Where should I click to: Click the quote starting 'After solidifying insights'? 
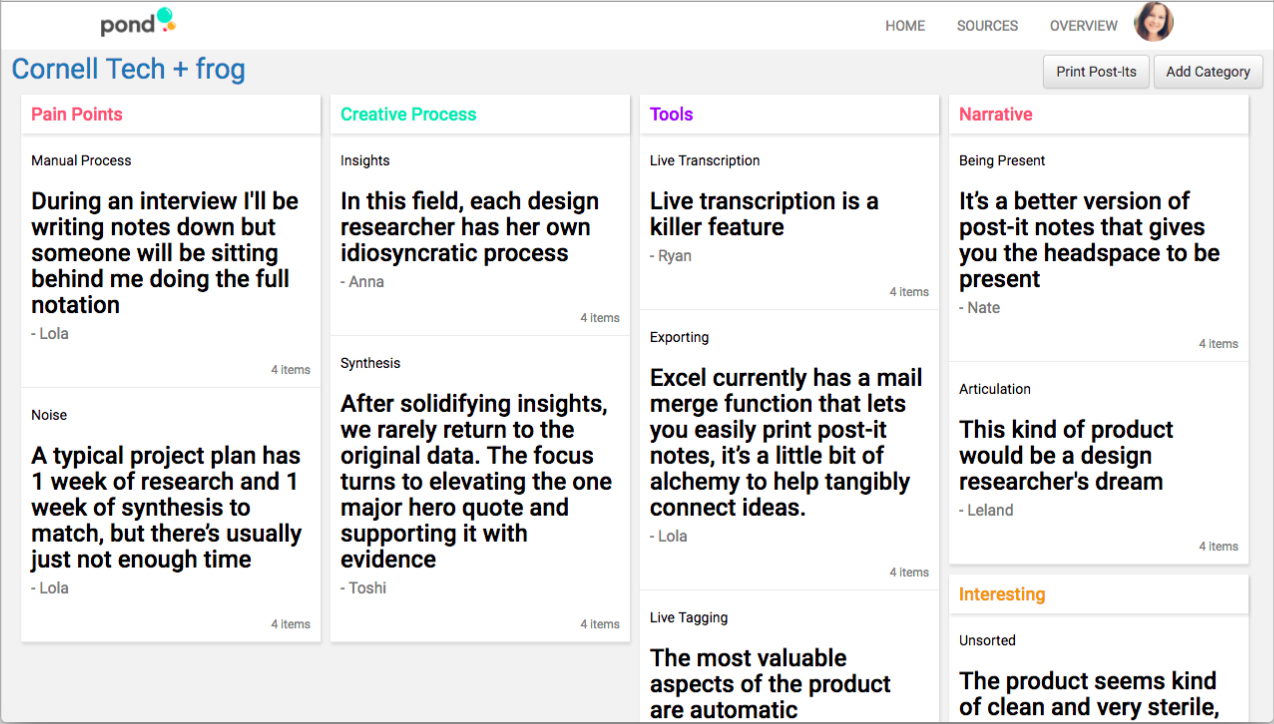click(476, 481)
